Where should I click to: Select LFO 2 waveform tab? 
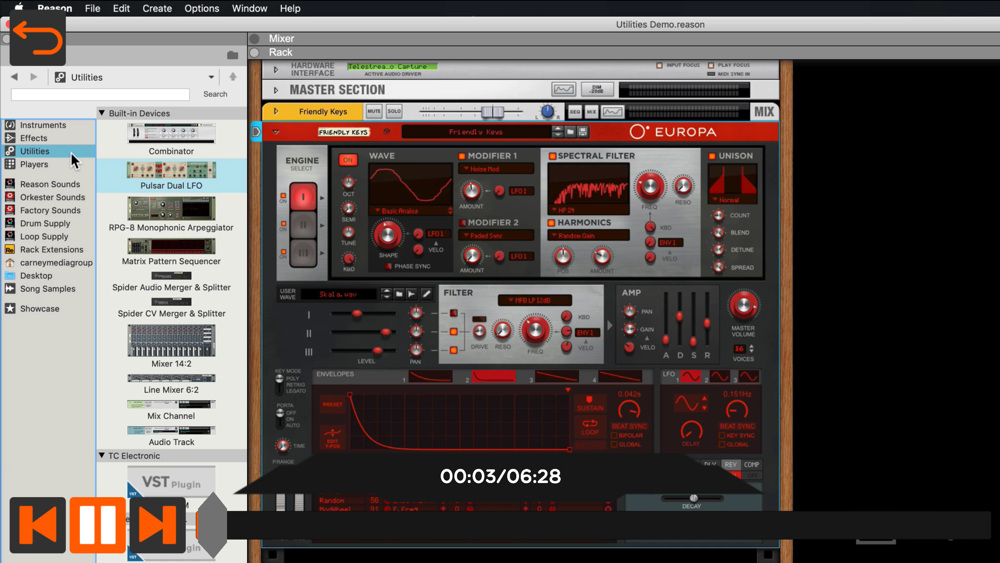(719, 377)
